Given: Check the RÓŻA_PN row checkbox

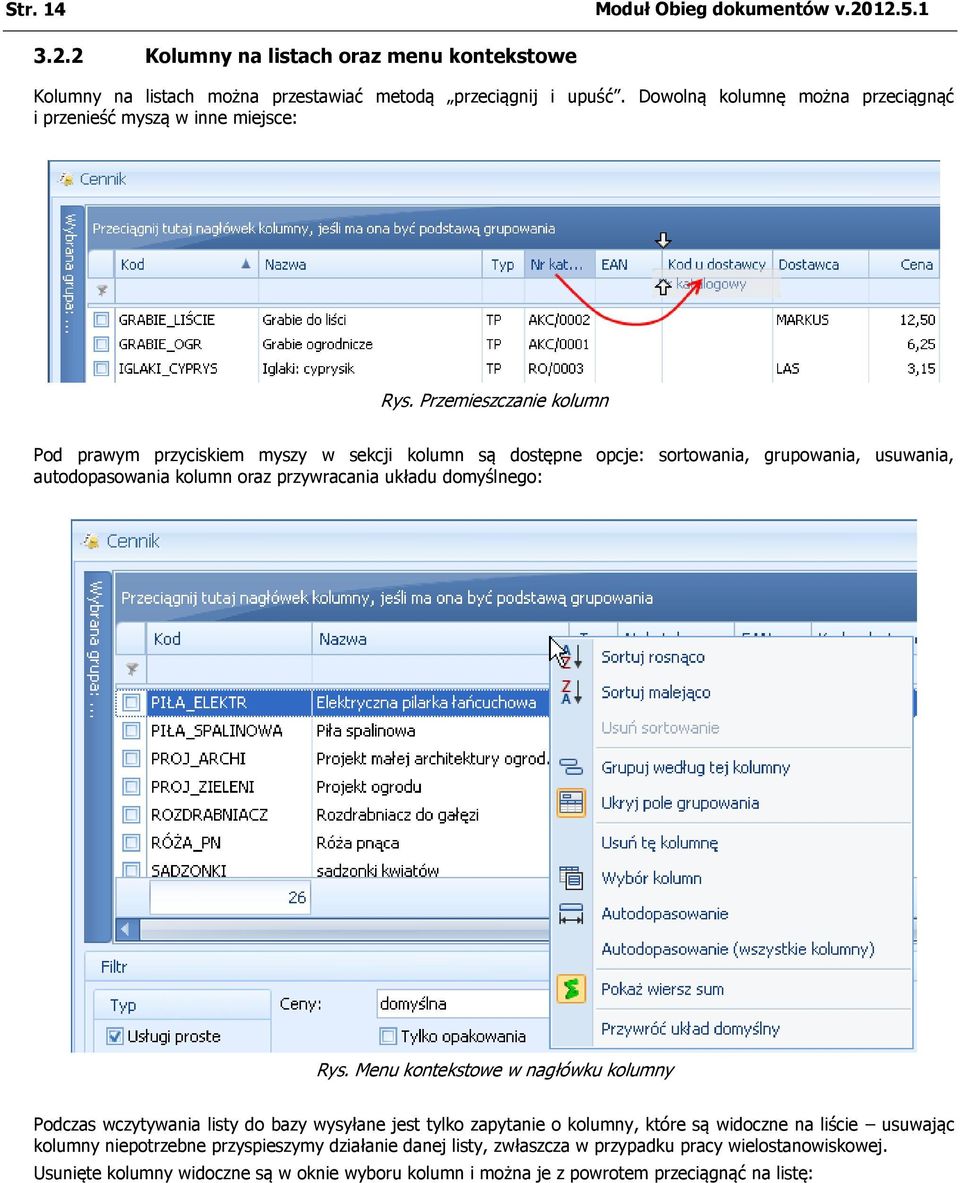Looking at the screenshot, I should tap(132, 843).
